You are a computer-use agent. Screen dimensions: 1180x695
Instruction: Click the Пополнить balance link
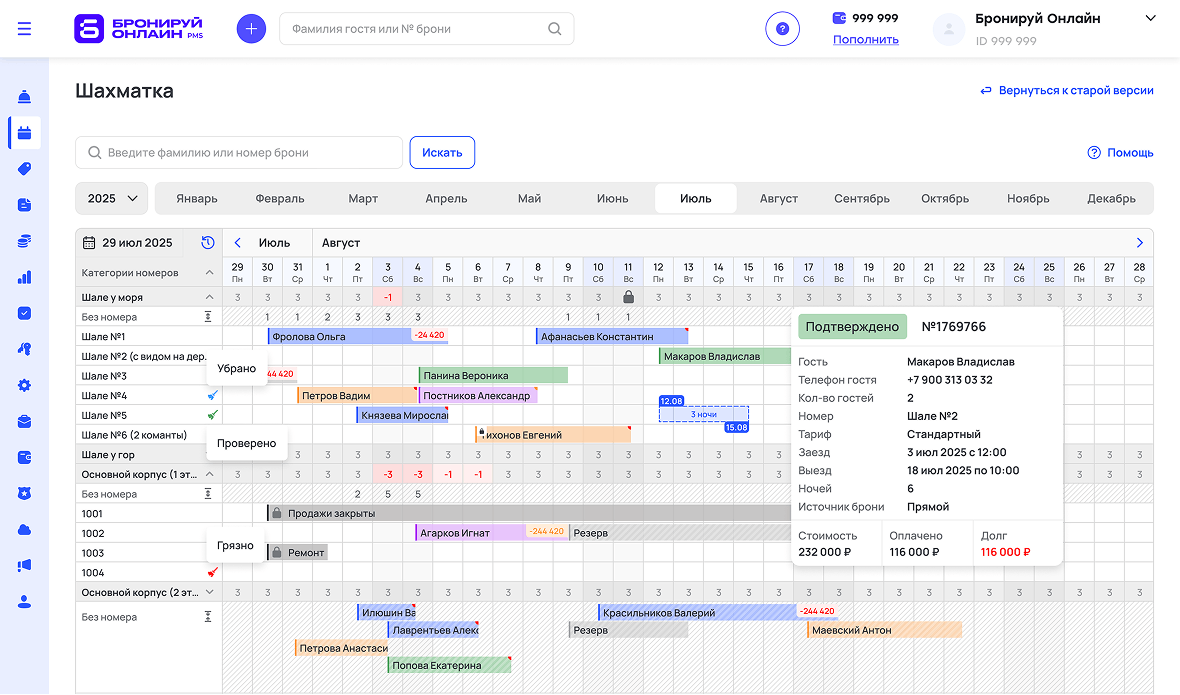coord(865,40)
